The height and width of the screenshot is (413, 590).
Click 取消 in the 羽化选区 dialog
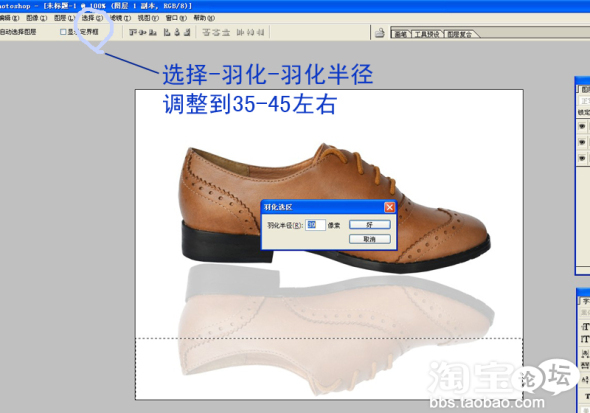click(370, 239)
